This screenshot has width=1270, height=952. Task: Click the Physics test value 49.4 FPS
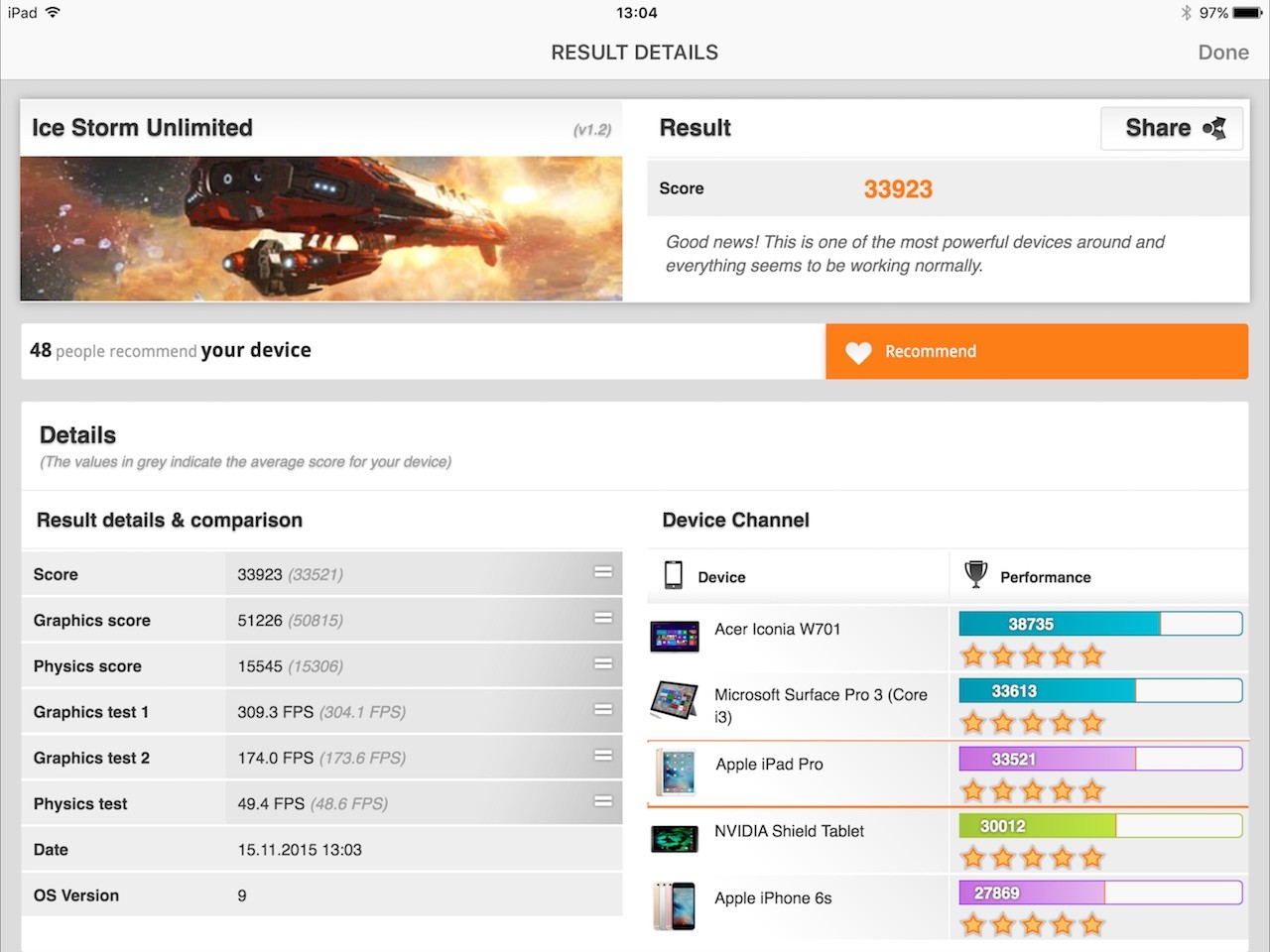coord(271,803)
